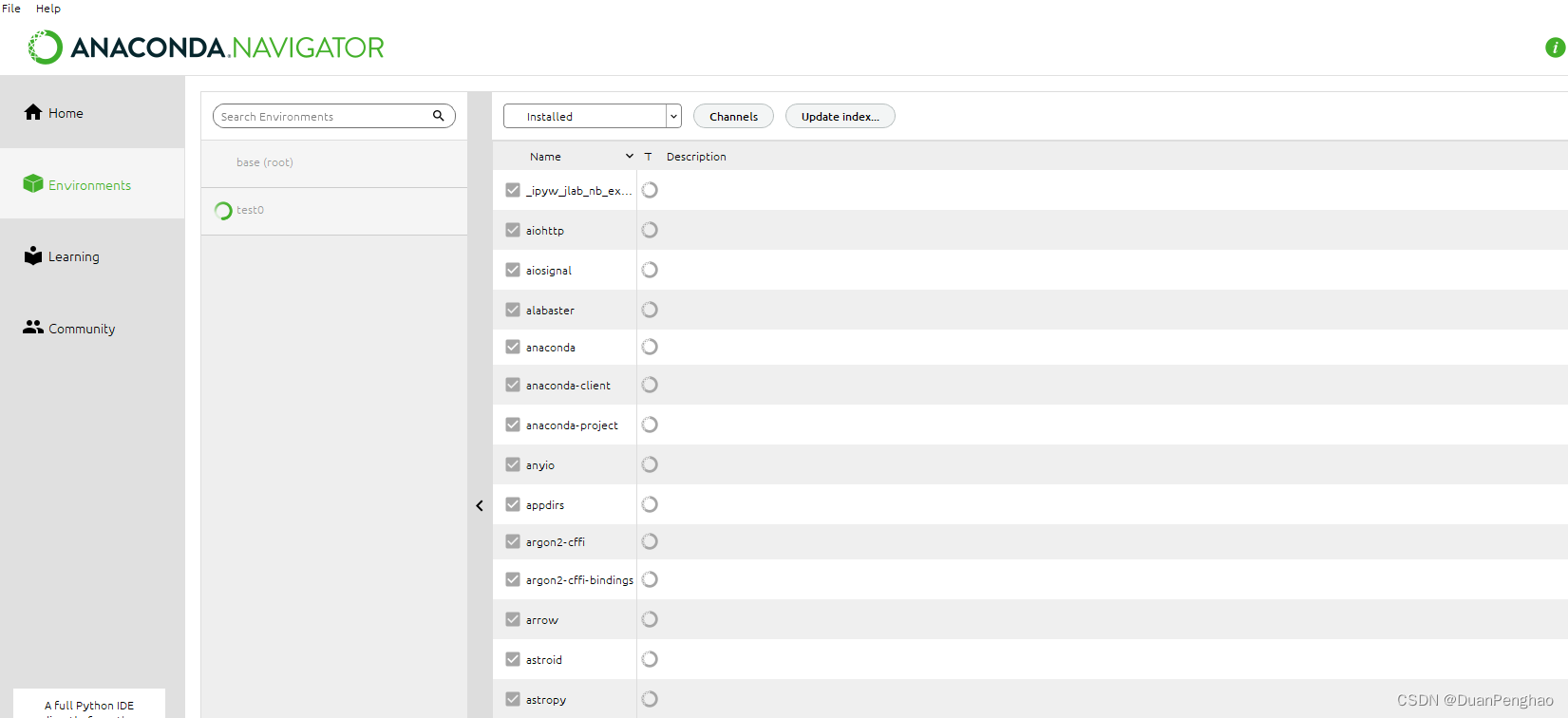Click the Learning book icon
The image size is (1568, 718).
(x=33, y=255)
